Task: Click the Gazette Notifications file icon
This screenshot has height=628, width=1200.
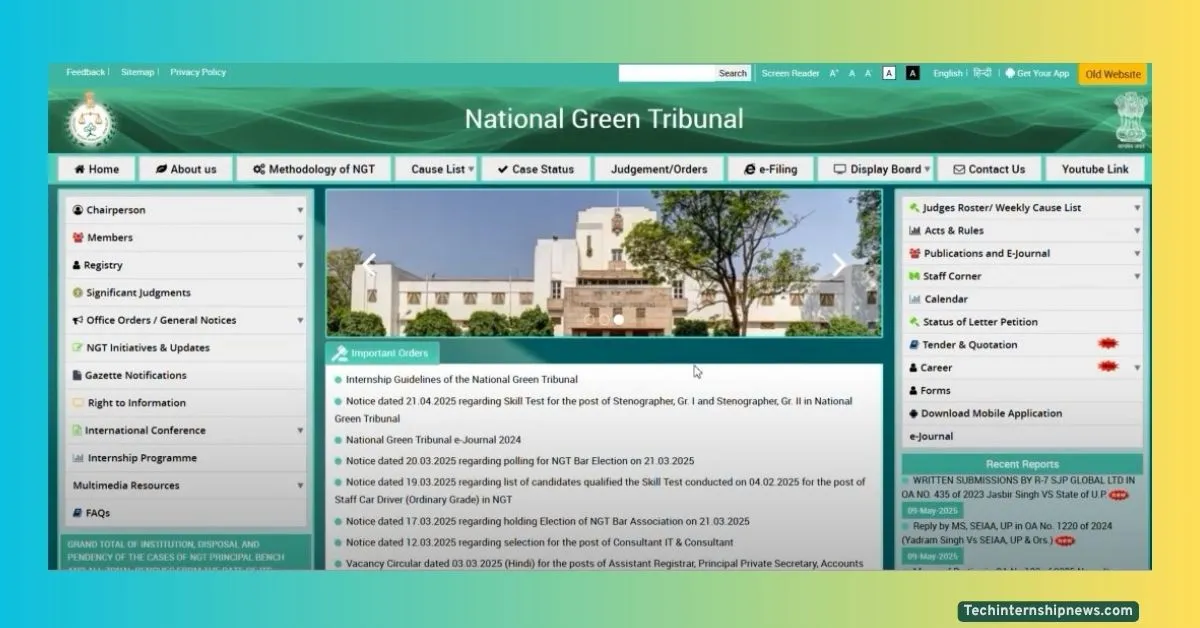Action: click(x=77, y=375)
